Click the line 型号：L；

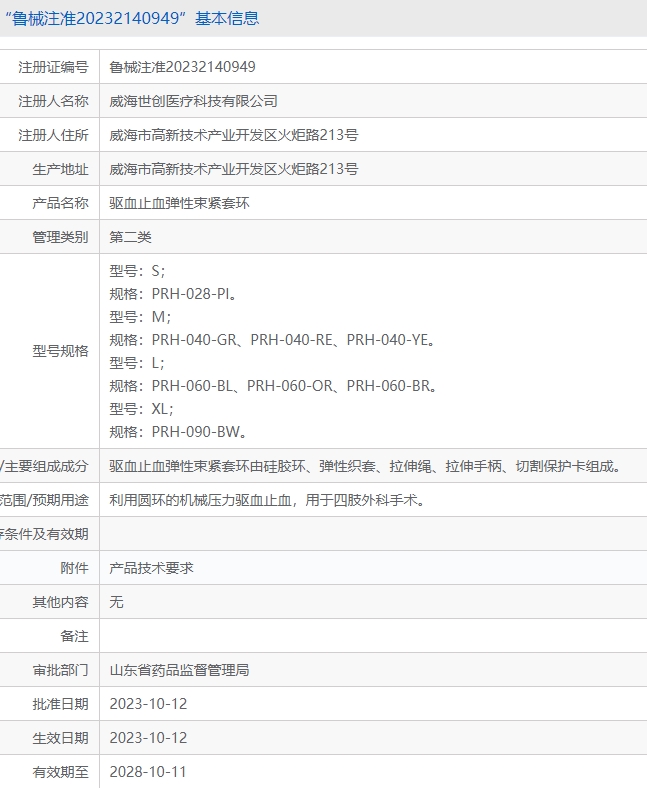pos(137,363)
